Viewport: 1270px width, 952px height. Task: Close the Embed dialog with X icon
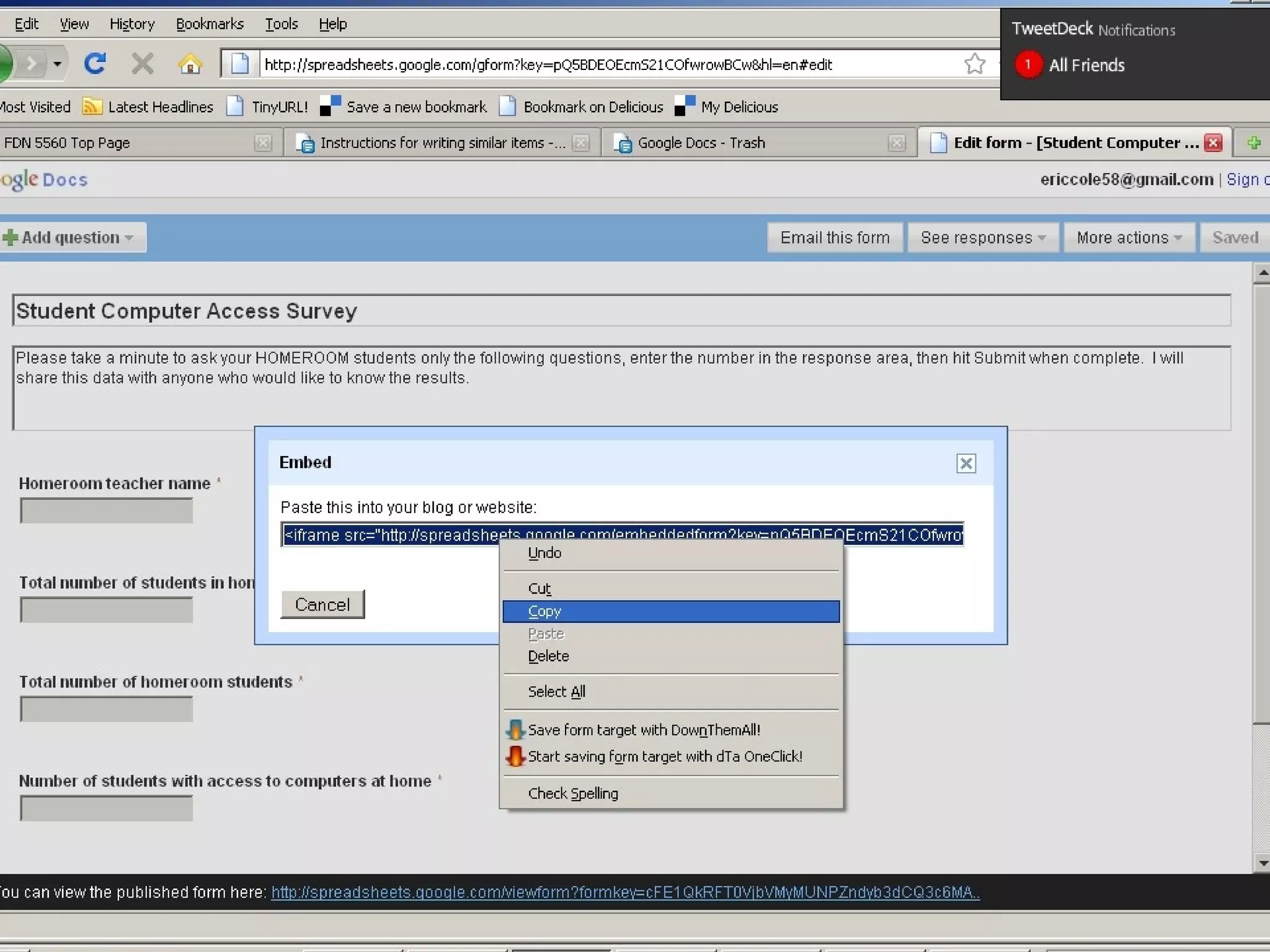(x=966, y=463)
